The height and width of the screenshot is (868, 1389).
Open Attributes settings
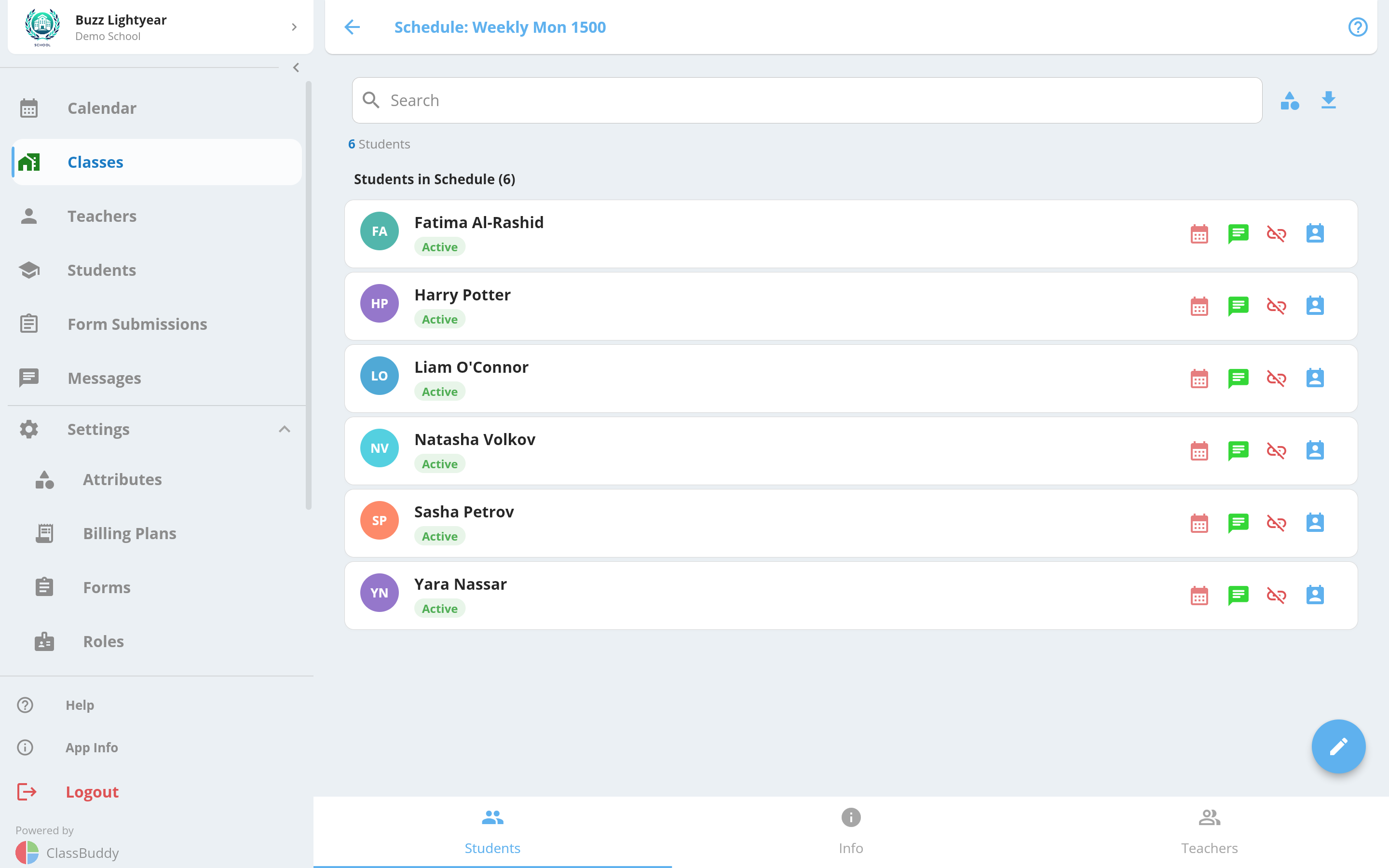tap(163, 479)
